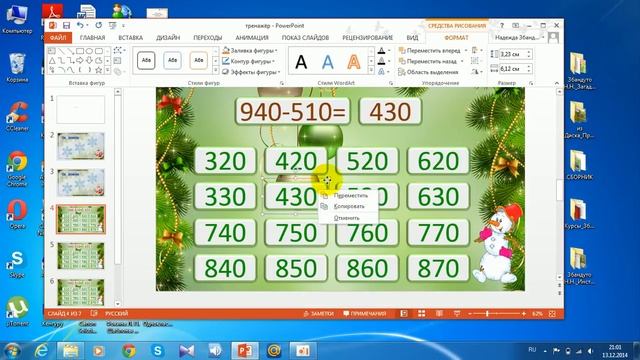Switch to Reading view icon
This screenshot has width=640, height=360.
point(439,313)
